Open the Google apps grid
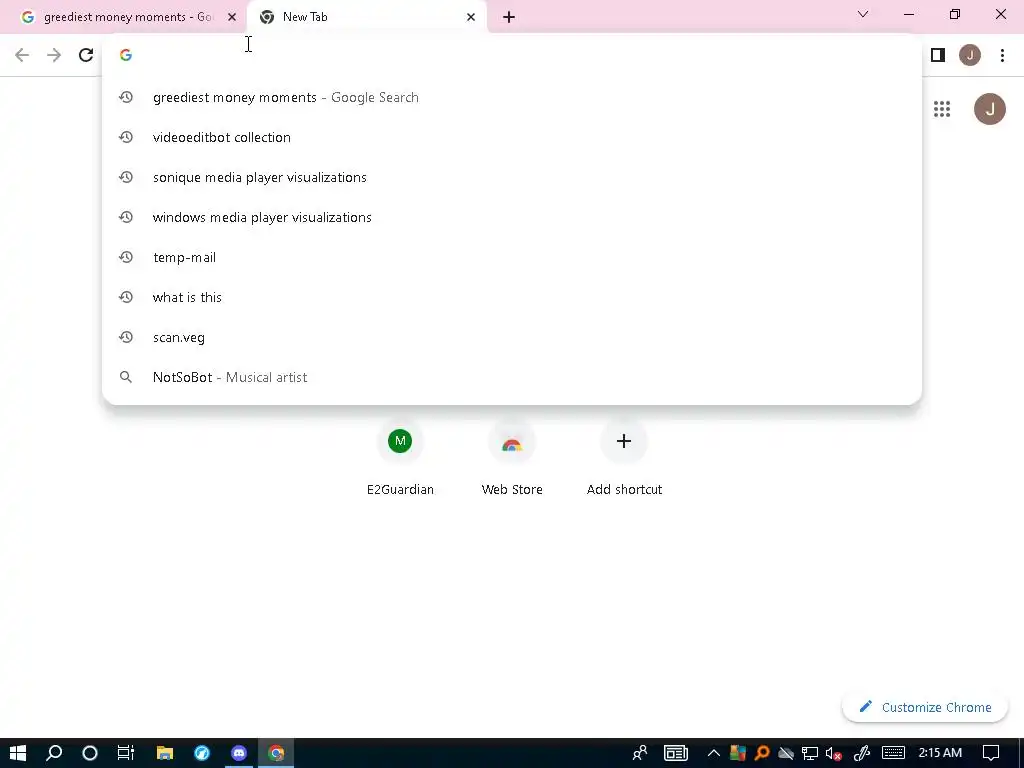Image resolution: width=1024 pixels, height=768 pixels. click(942, 109)
